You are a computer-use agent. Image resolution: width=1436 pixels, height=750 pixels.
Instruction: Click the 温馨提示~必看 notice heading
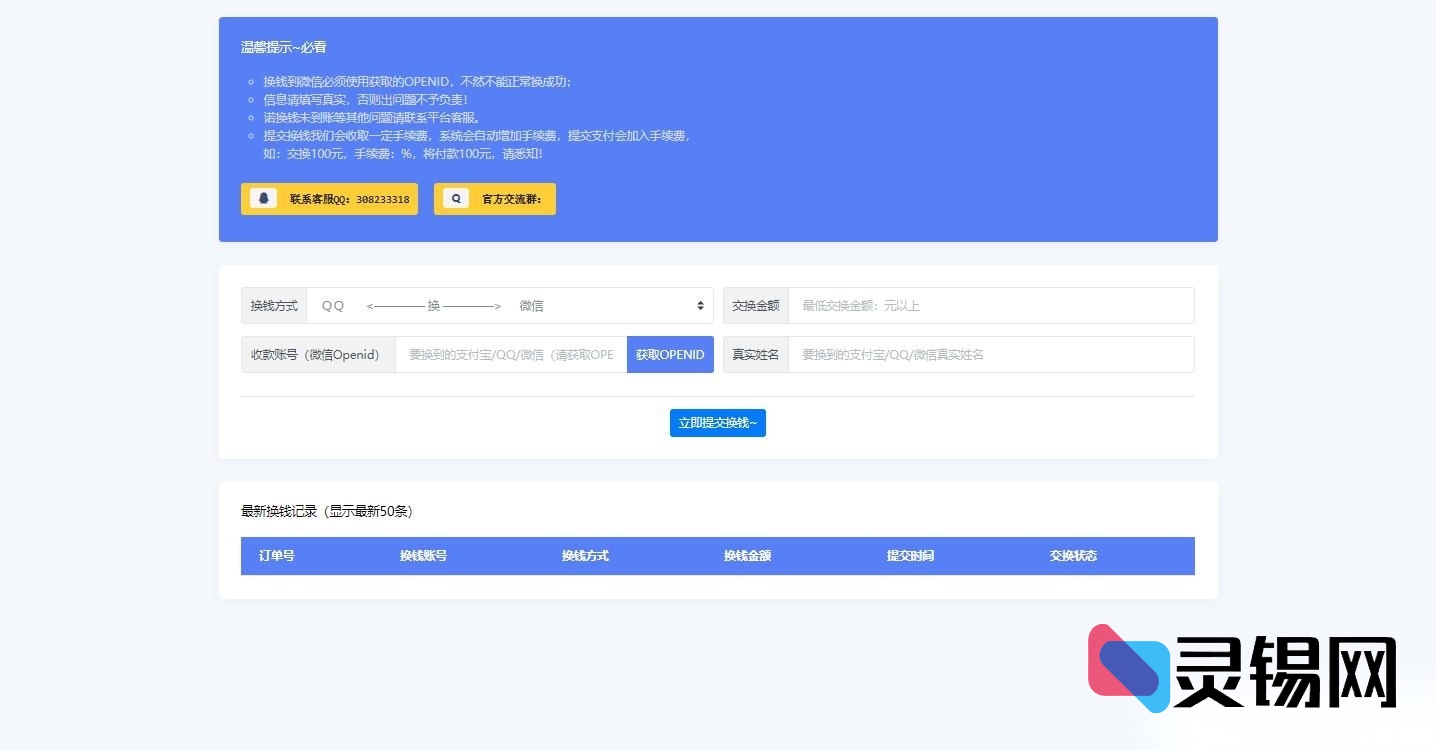pos(284,48)
